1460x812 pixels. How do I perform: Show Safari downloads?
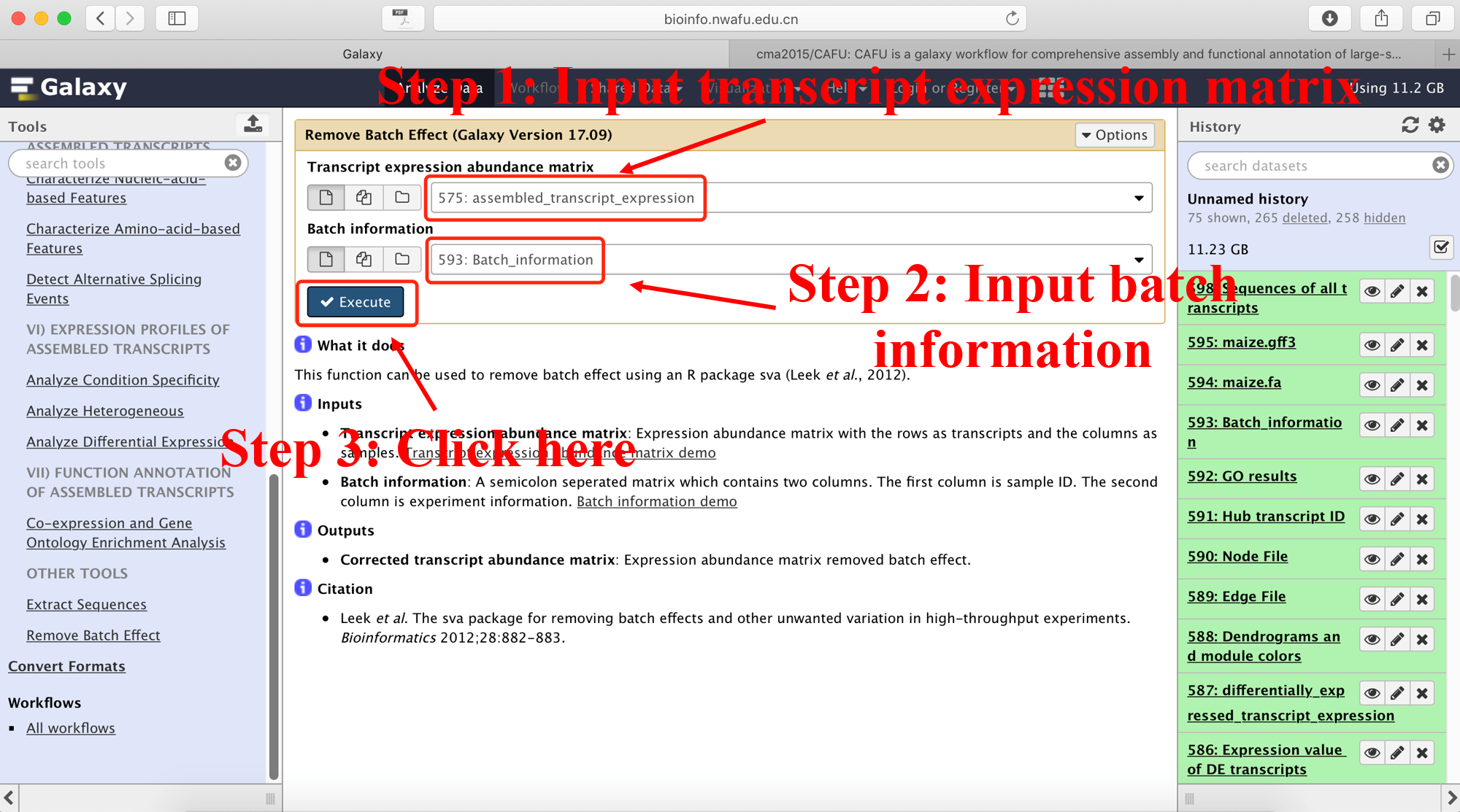tap(1329, 18)
